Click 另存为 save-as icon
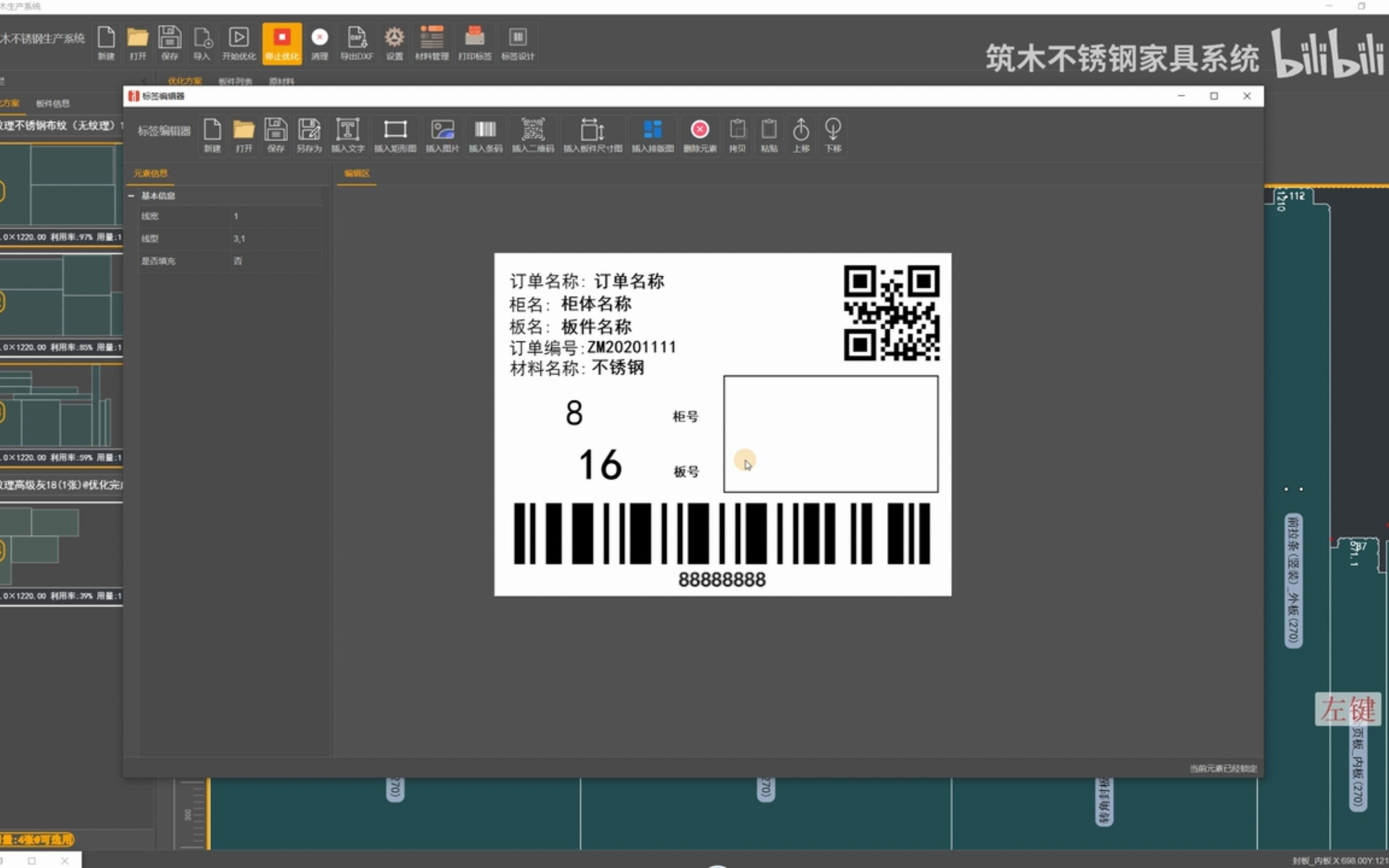 [309, 135]
